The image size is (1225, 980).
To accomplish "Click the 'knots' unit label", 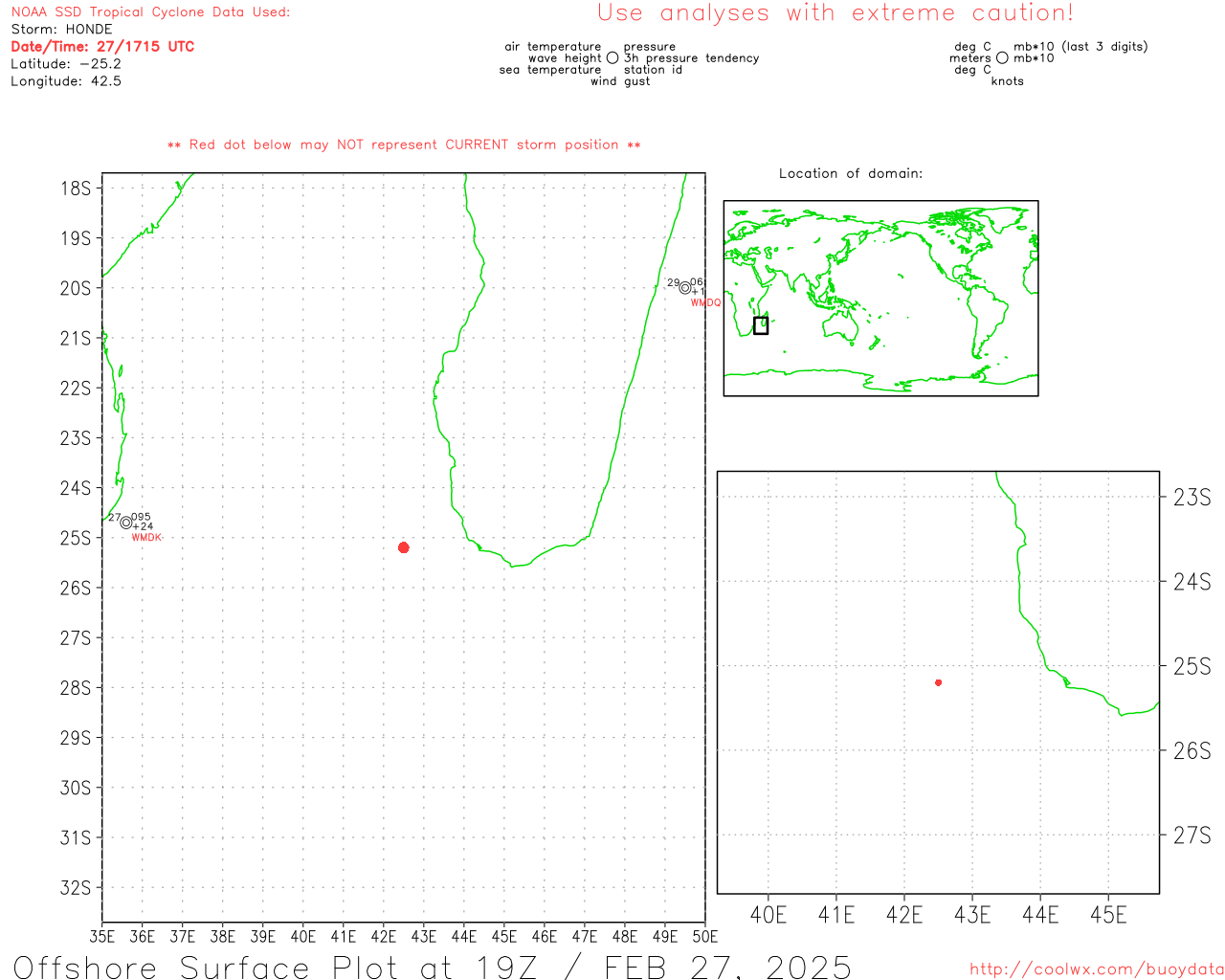I will click(x=1008, y=81).
